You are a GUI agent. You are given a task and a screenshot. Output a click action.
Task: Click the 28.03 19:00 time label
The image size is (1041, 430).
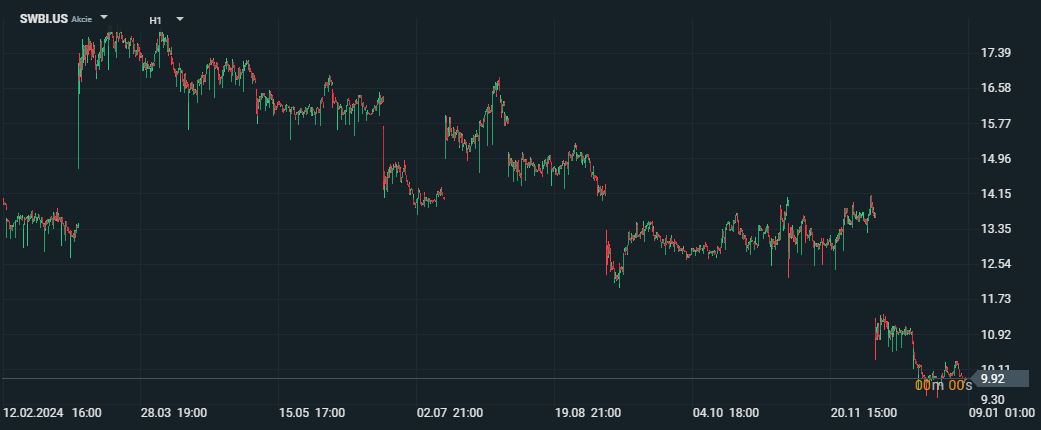174,412
